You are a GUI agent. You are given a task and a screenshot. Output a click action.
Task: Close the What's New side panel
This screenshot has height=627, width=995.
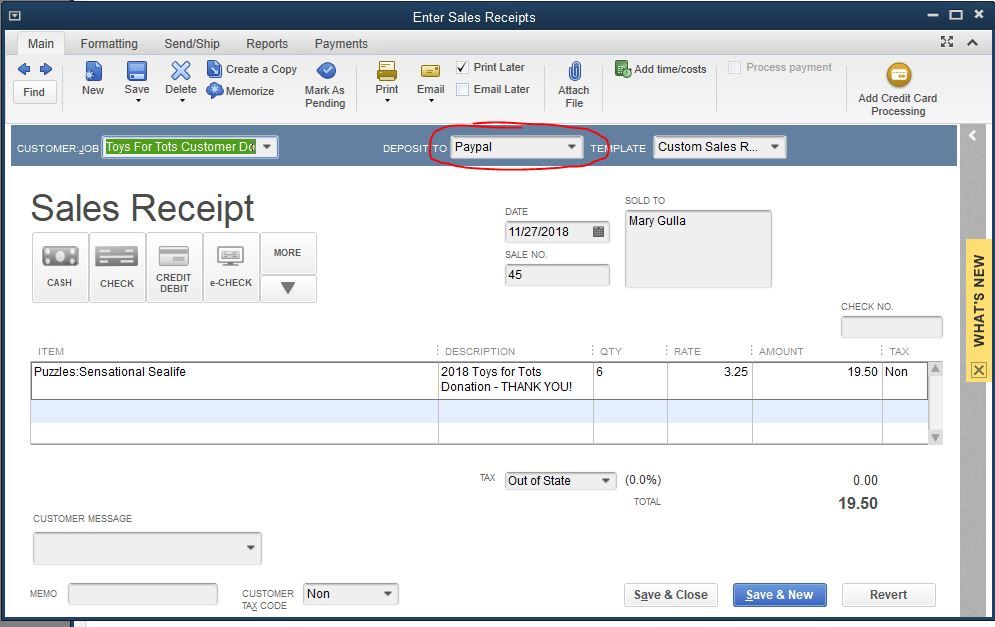(979, 370)
